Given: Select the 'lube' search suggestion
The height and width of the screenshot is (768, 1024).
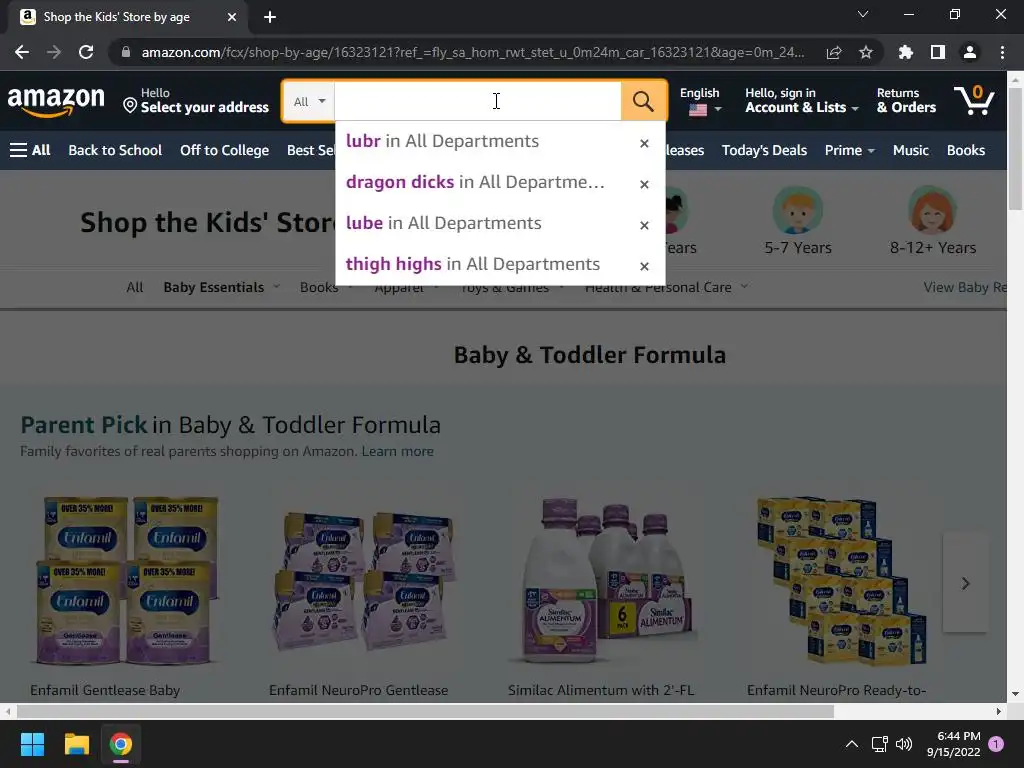Looking at the screenshot, I should pyautogui.click(x=443, y=223).
